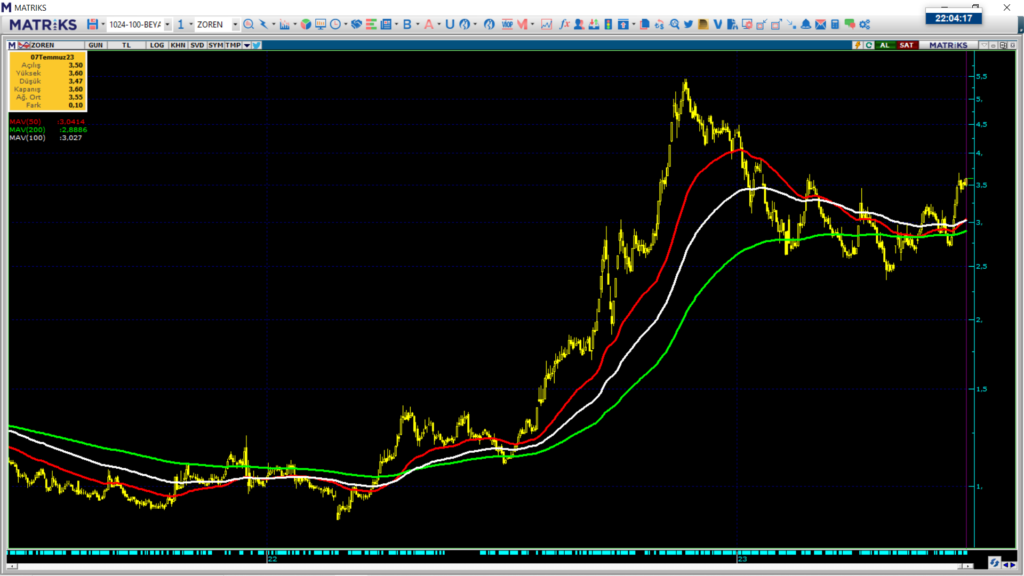This screenshot has height=576, width=1024.
Task: Toggle the LOG scale option
Action: (157, 45)
